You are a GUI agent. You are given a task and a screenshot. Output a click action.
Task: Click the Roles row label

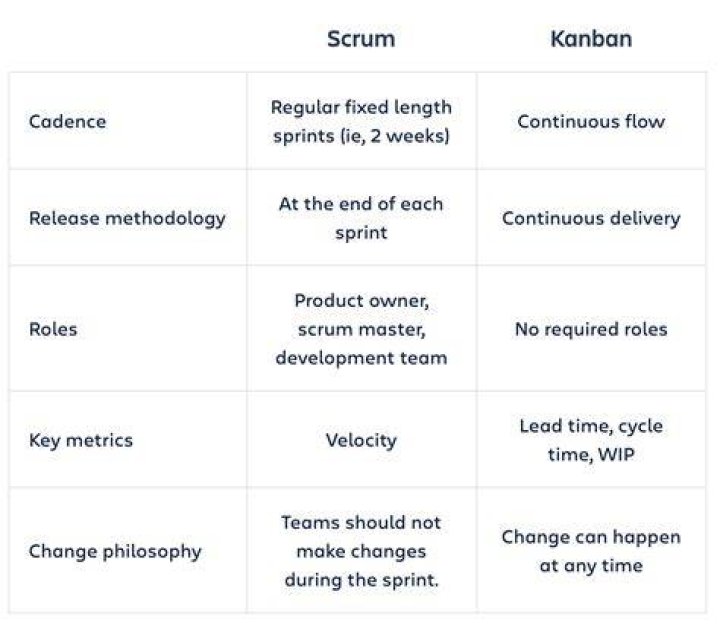pos(53,329)
